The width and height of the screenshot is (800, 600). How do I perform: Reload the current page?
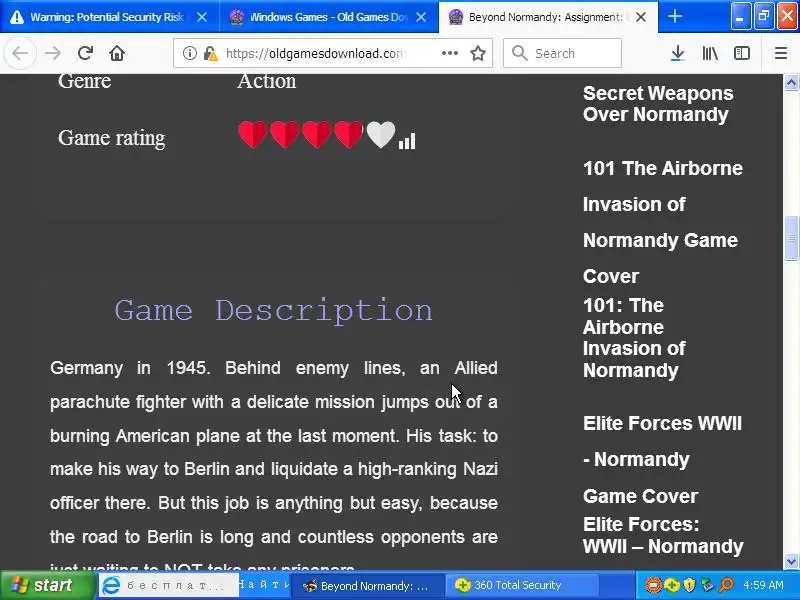click(x=85, y=53)
